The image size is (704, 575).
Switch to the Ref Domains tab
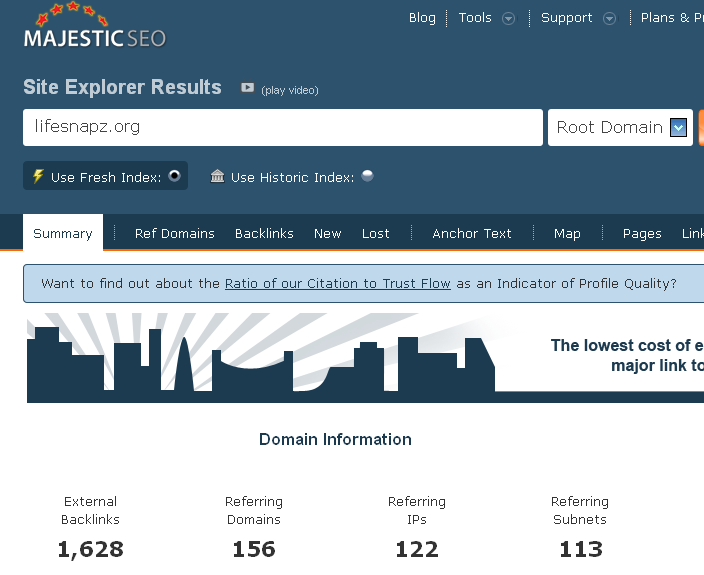point(175,233)
